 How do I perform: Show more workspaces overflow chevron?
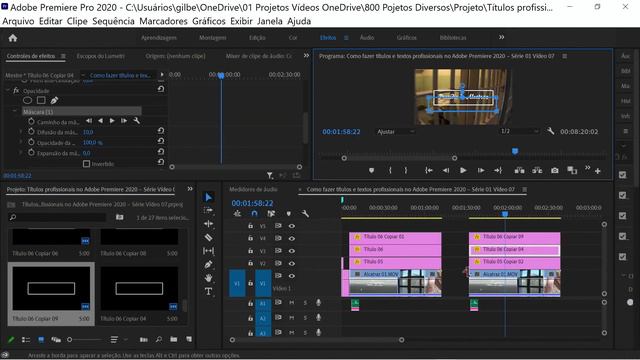[502, 37]
